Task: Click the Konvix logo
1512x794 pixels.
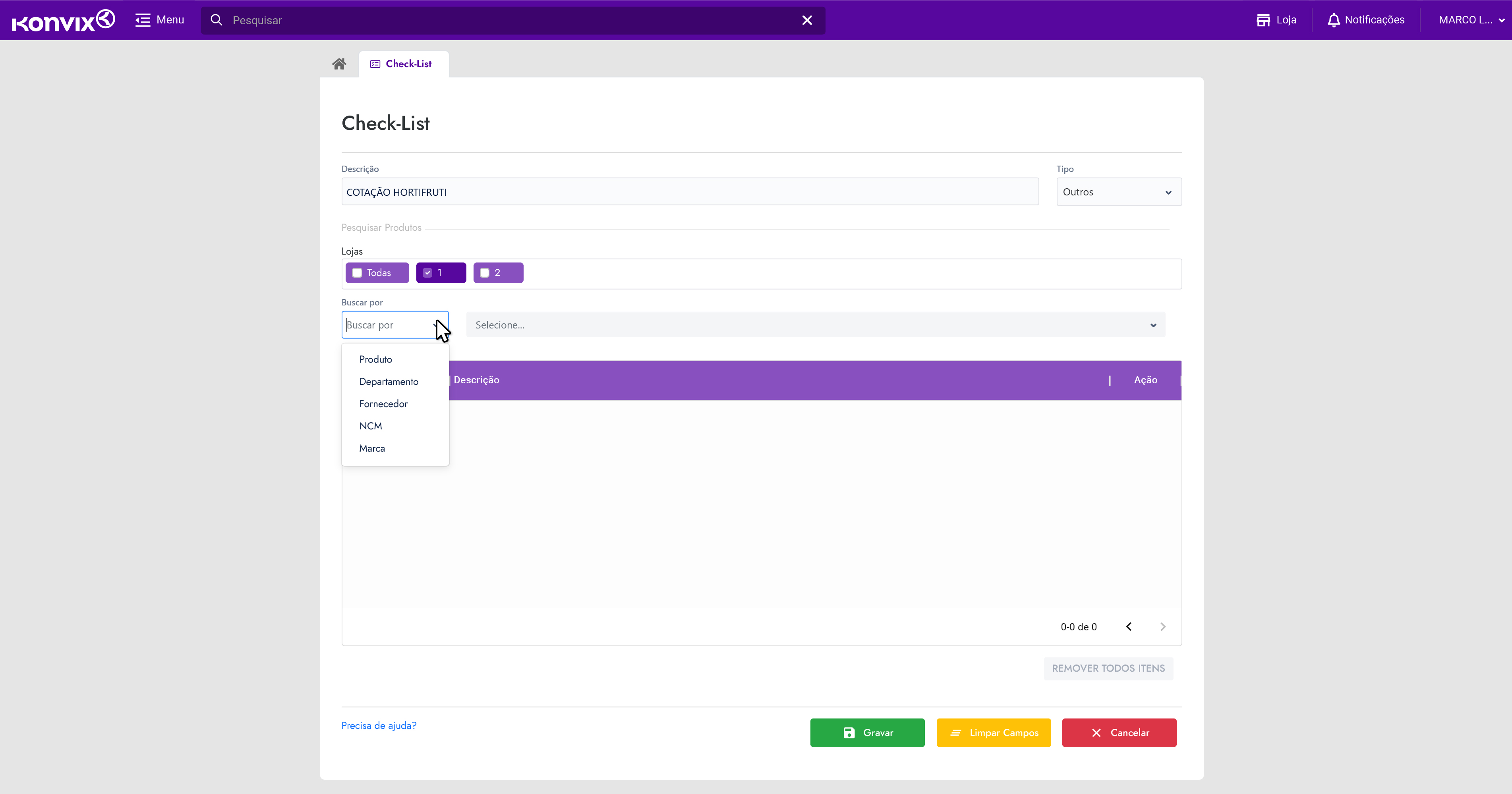Action: [63, 21]
